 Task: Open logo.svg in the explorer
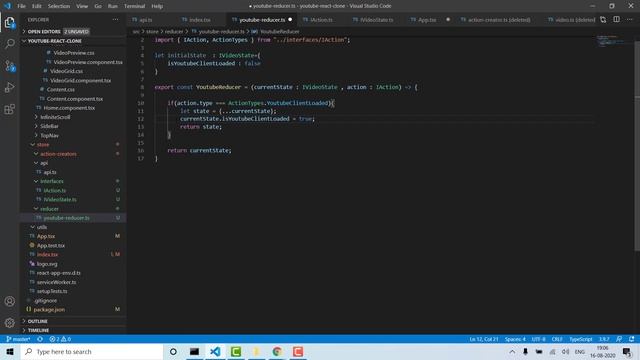[x=47, y=264]
